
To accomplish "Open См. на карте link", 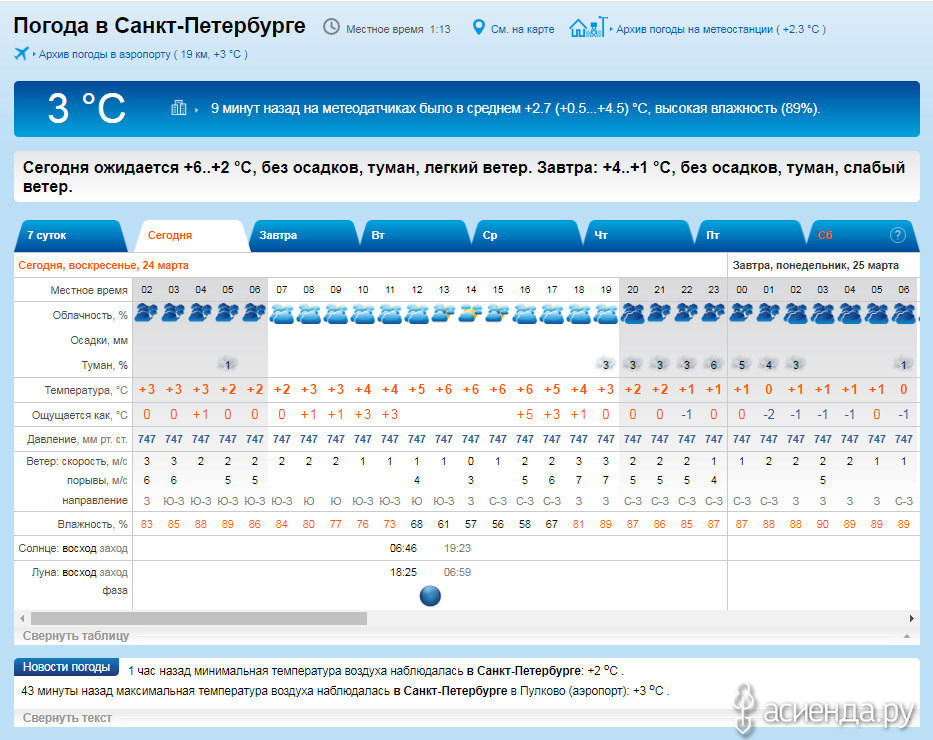I will pyautogui.click(x=522, y=29).
